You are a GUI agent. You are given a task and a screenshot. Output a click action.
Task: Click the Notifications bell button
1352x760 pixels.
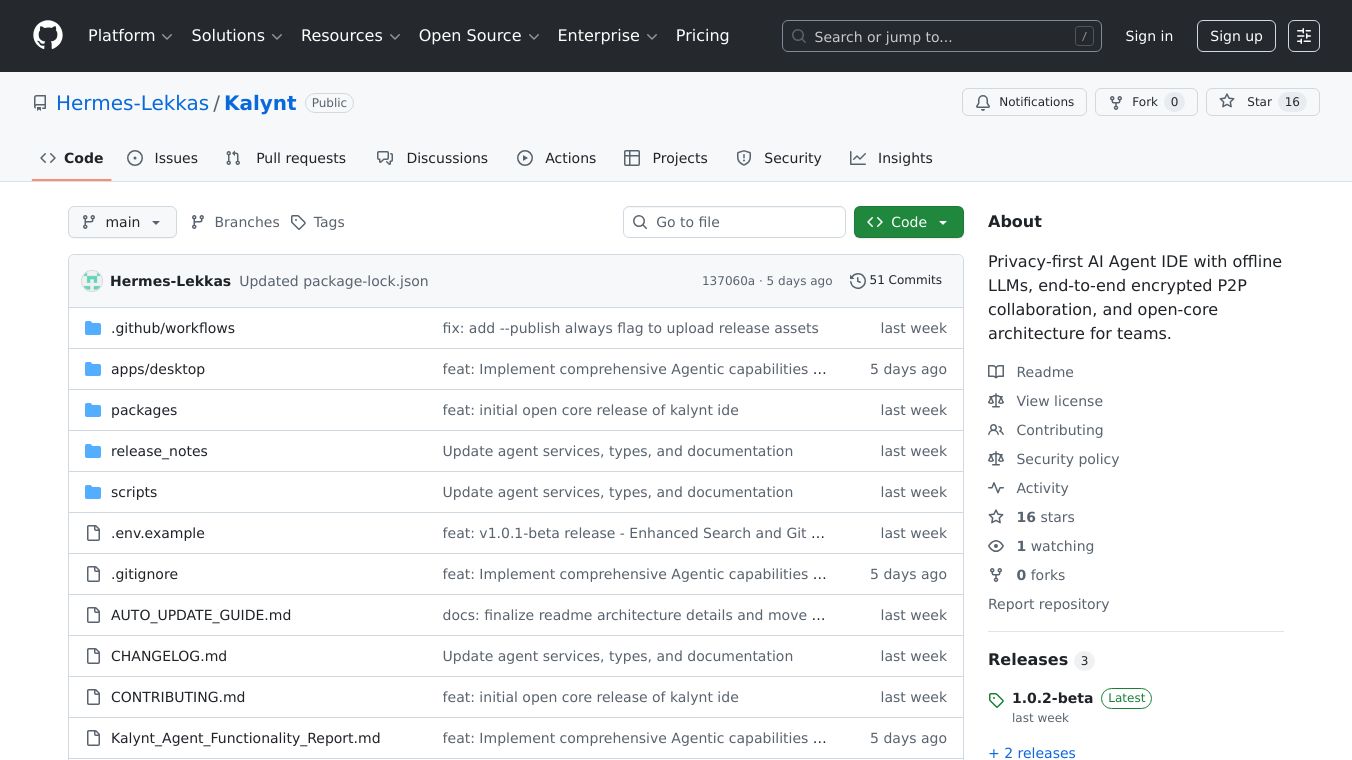(x=1024, y=102)
